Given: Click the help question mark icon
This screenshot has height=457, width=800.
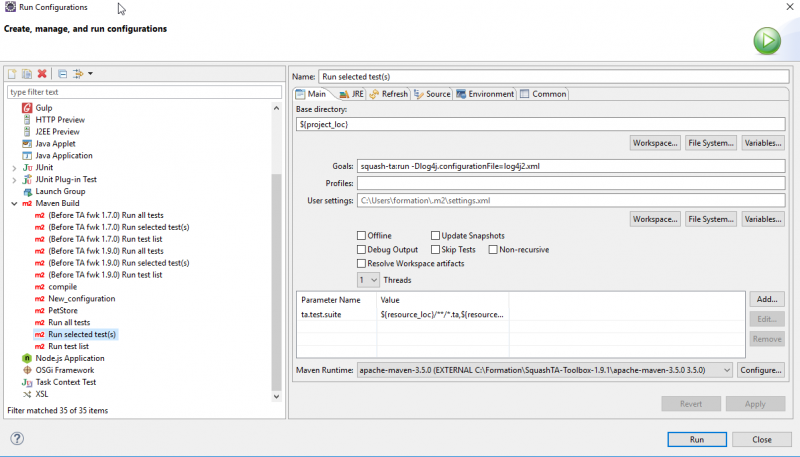Looking at the screenshot, I should (x=17, y=439).
